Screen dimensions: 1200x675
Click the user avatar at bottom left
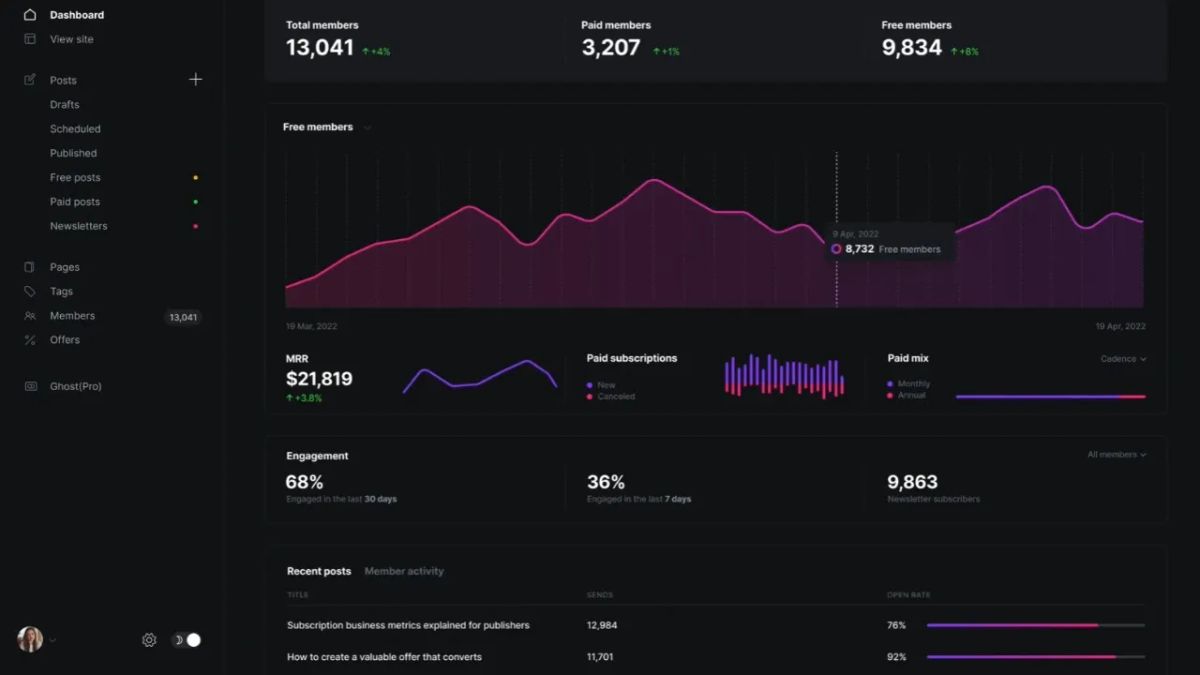click(x=28, y=639)
